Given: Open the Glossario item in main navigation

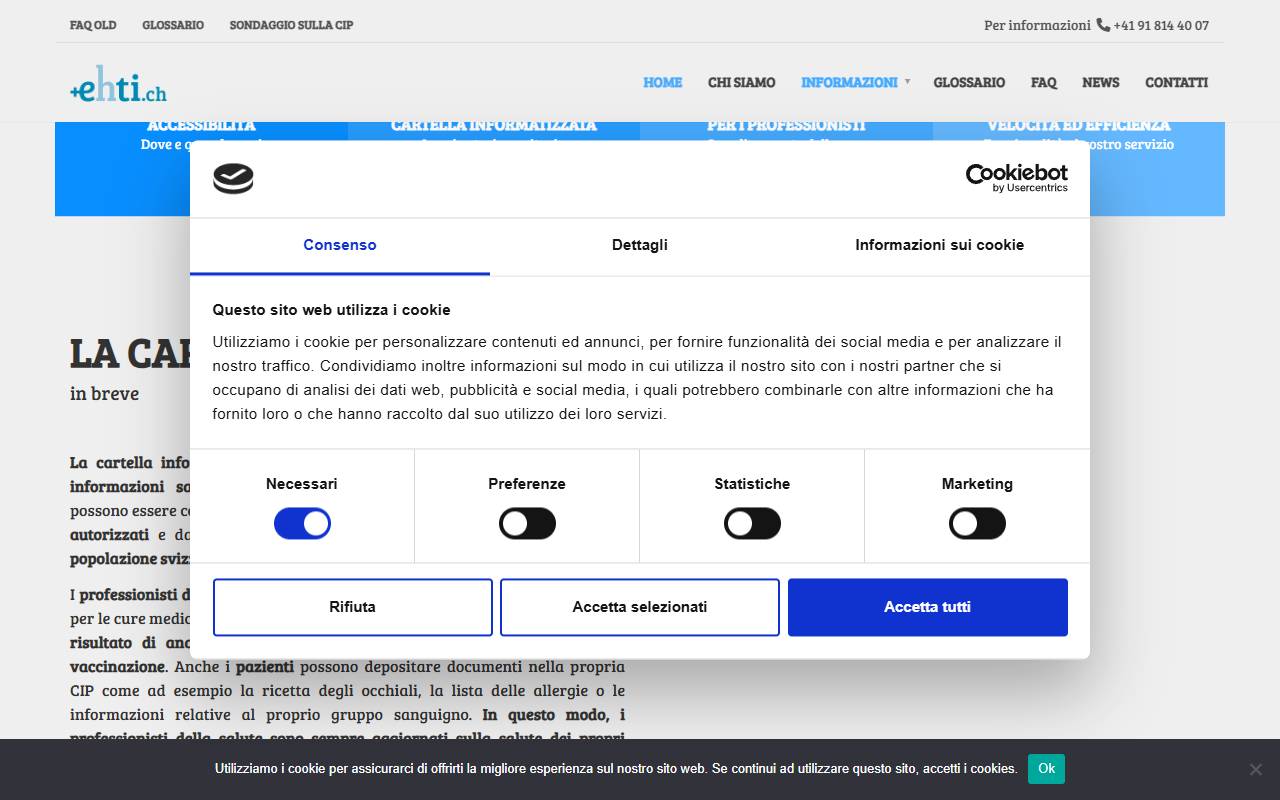Looking at the screenshot, I should click(969, 82).
